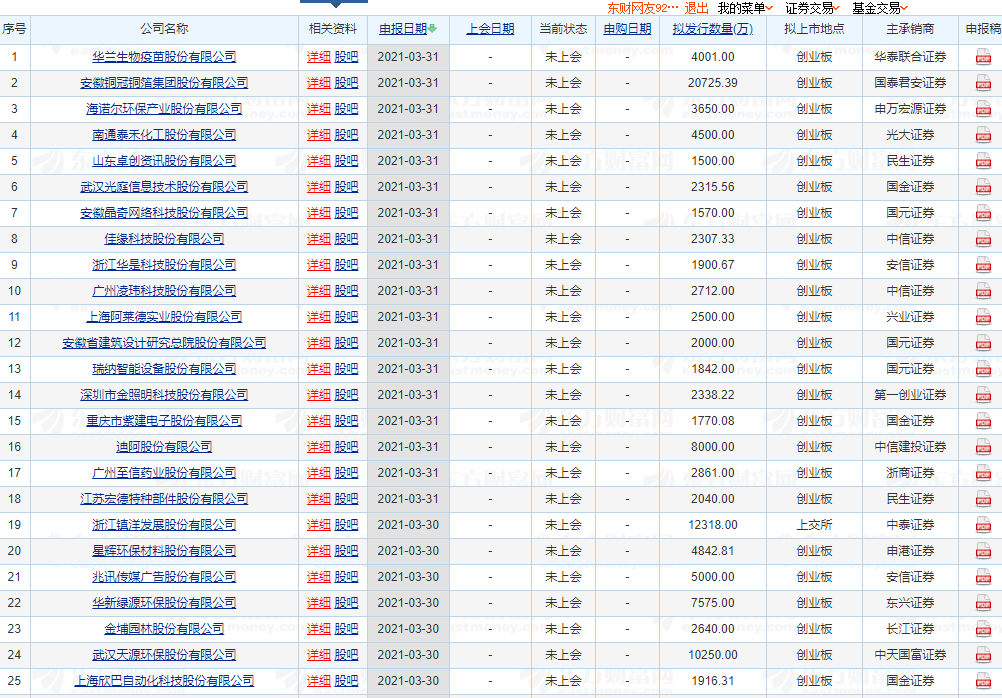Click the 退出 logout link
This screenshot has height=698, width=1002.
click(x=697, y=8)
